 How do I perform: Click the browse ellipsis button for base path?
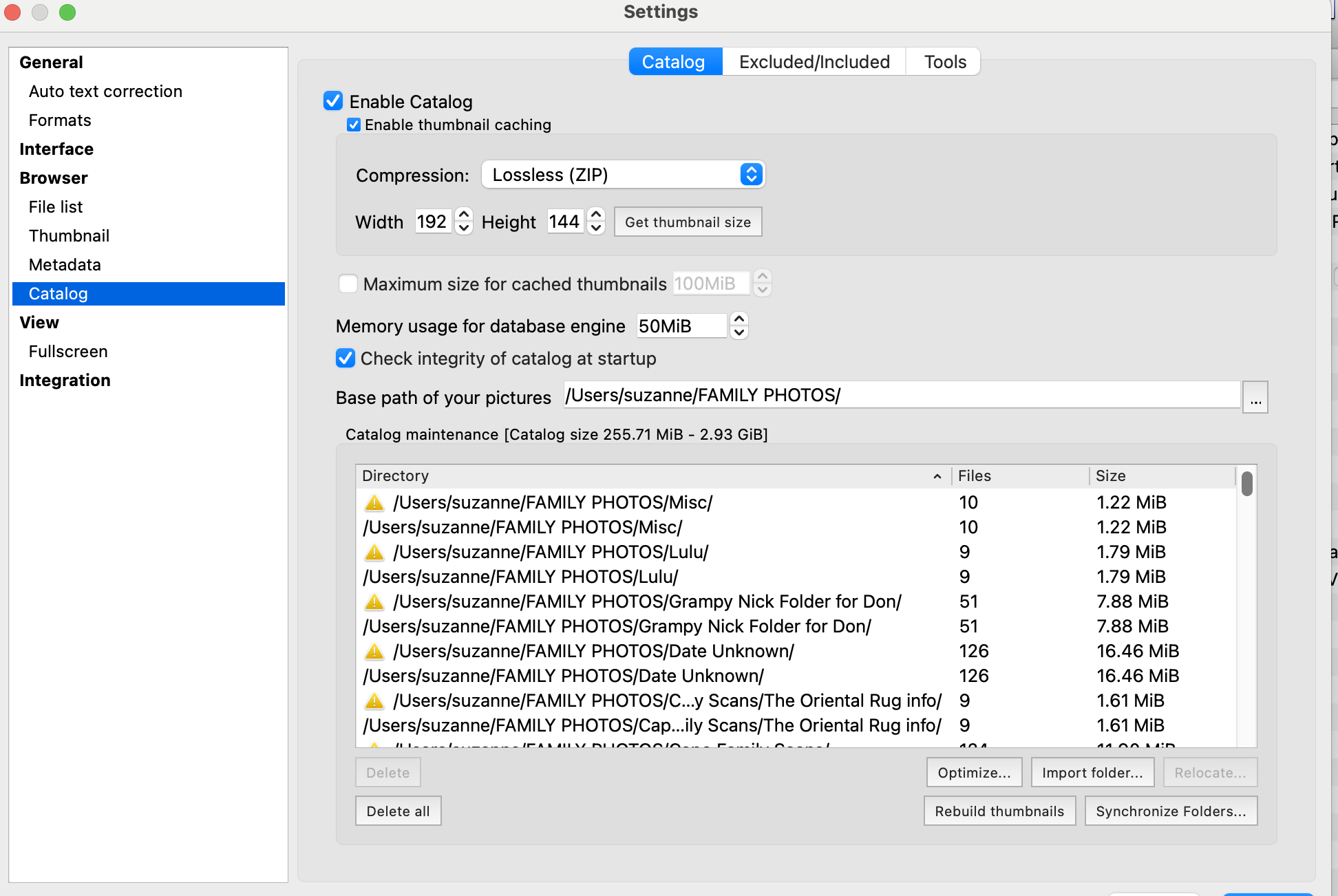[x=1255, y=398]
